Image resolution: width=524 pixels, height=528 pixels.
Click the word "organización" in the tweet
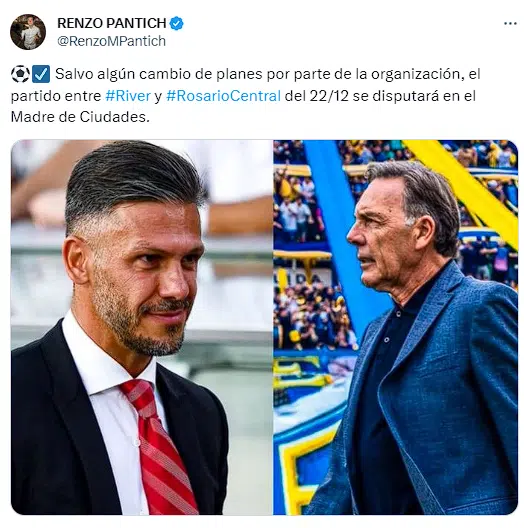(416, 74)
